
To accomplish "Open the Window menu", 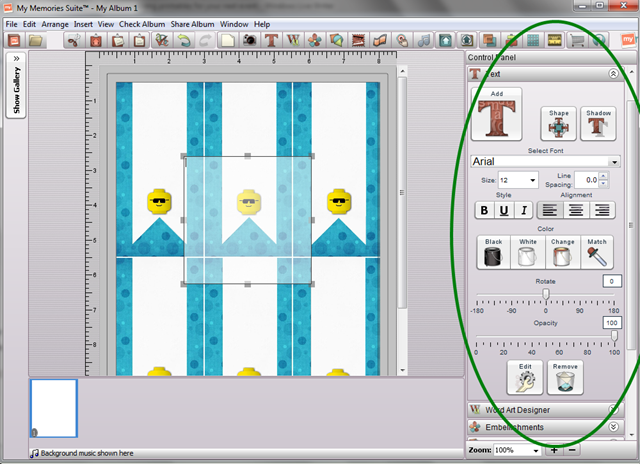I will (234, 24).
